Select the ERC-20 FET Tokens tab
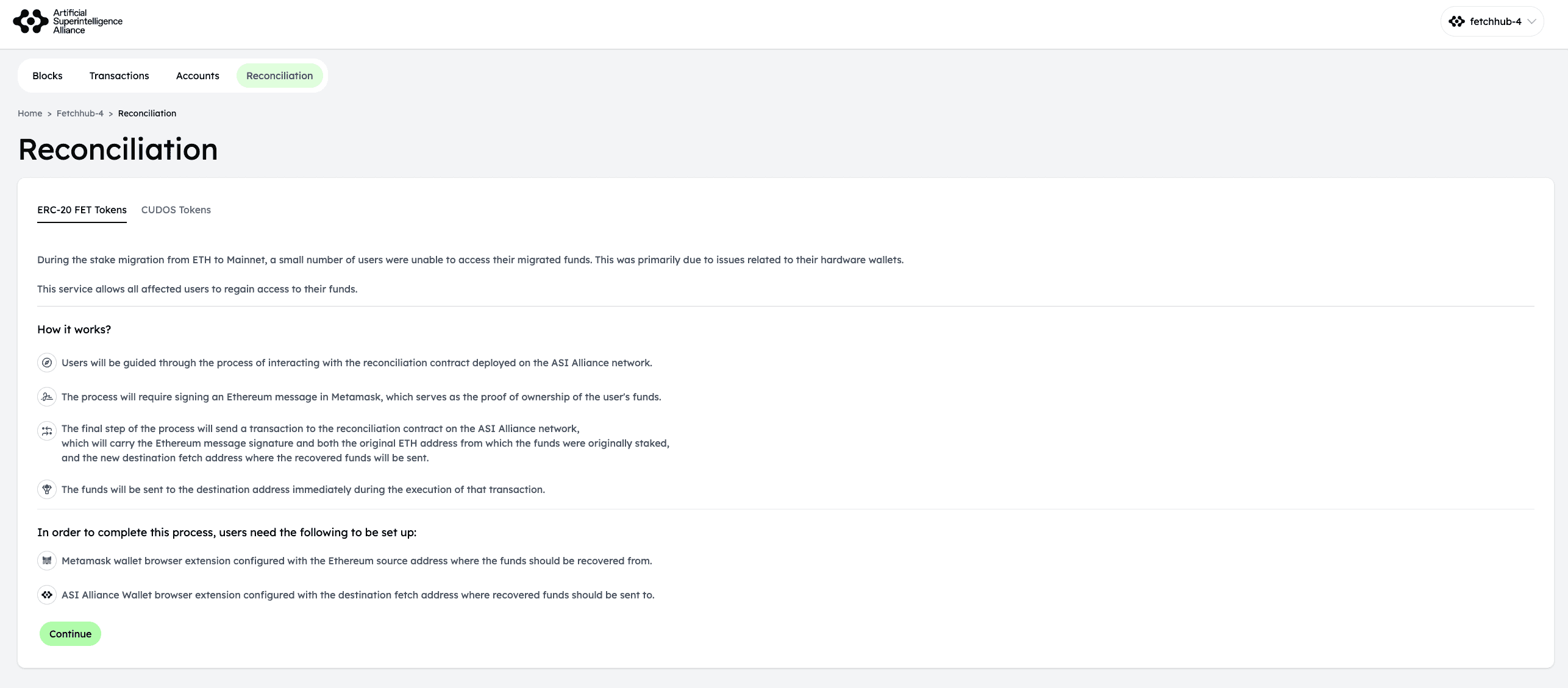Screen dimensions: 1568x688 (82, 210)
